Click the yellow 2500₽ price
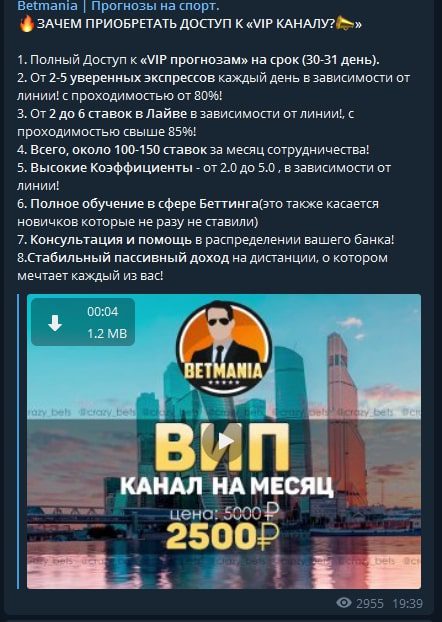Image resolution: width=442 pixels, height=622 pixels. coord(223,537)
